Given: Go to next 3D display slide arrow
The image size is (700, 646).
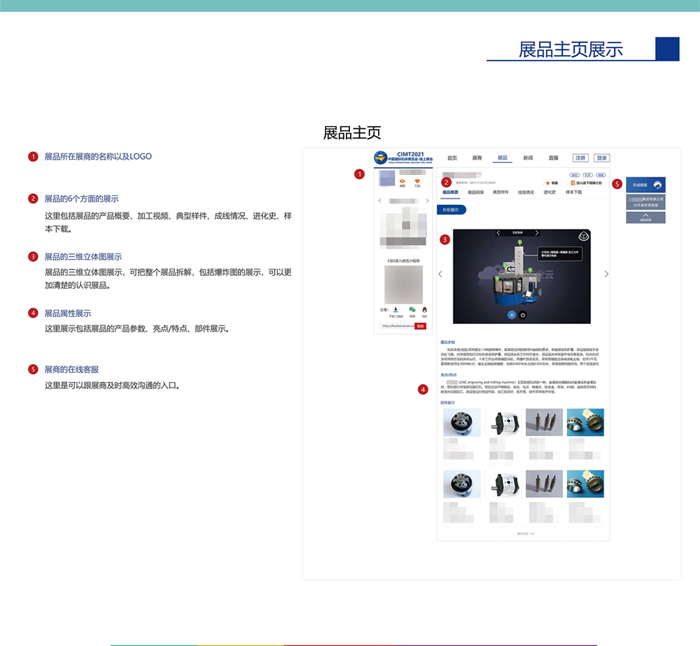Looking at the screenshot, I should tap(606, 274).
